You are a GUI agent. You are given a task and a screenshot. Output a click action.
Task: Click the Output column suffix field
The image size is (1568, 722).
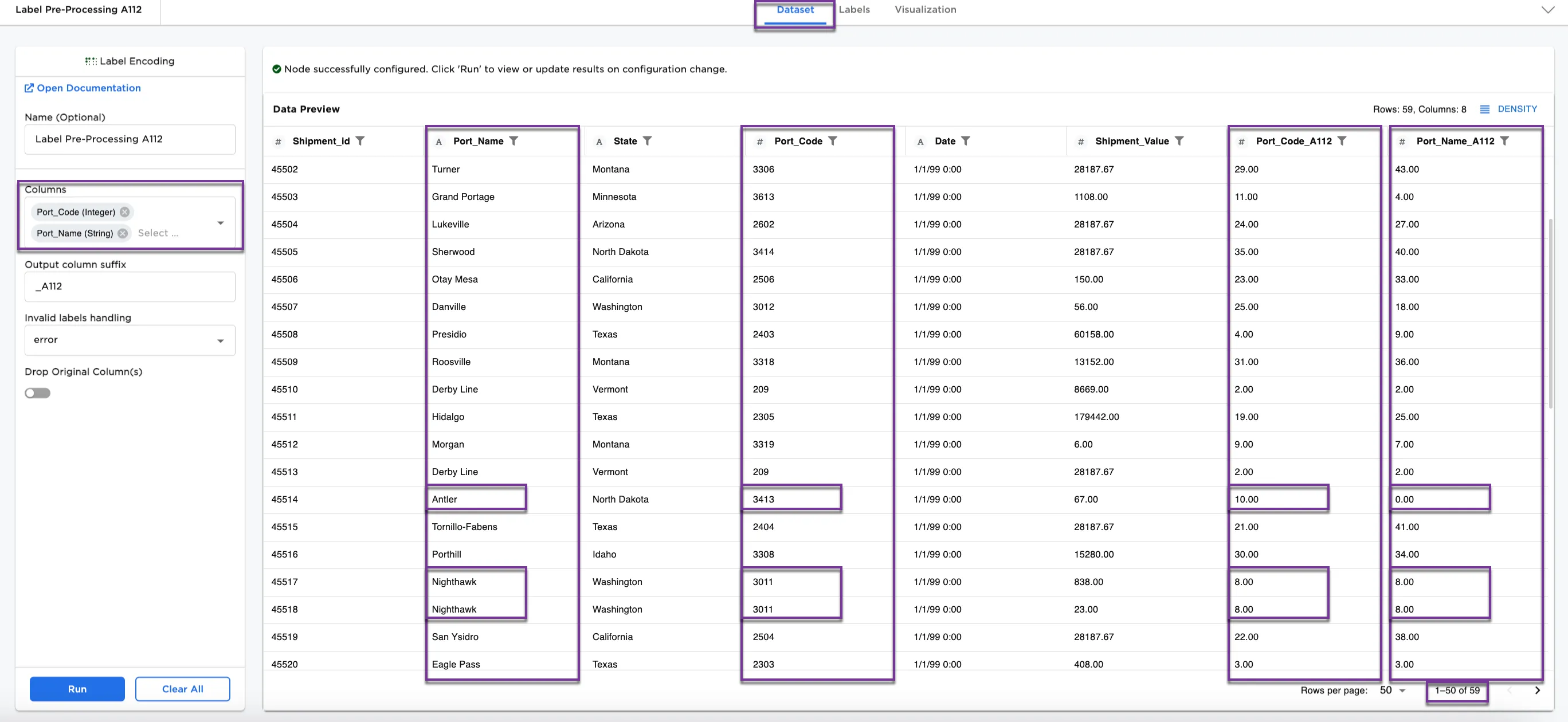(x=130, y=287)
